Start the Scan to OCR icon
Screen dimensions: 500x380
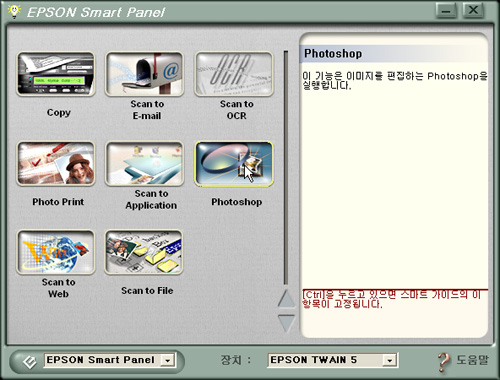pos(234,74)
